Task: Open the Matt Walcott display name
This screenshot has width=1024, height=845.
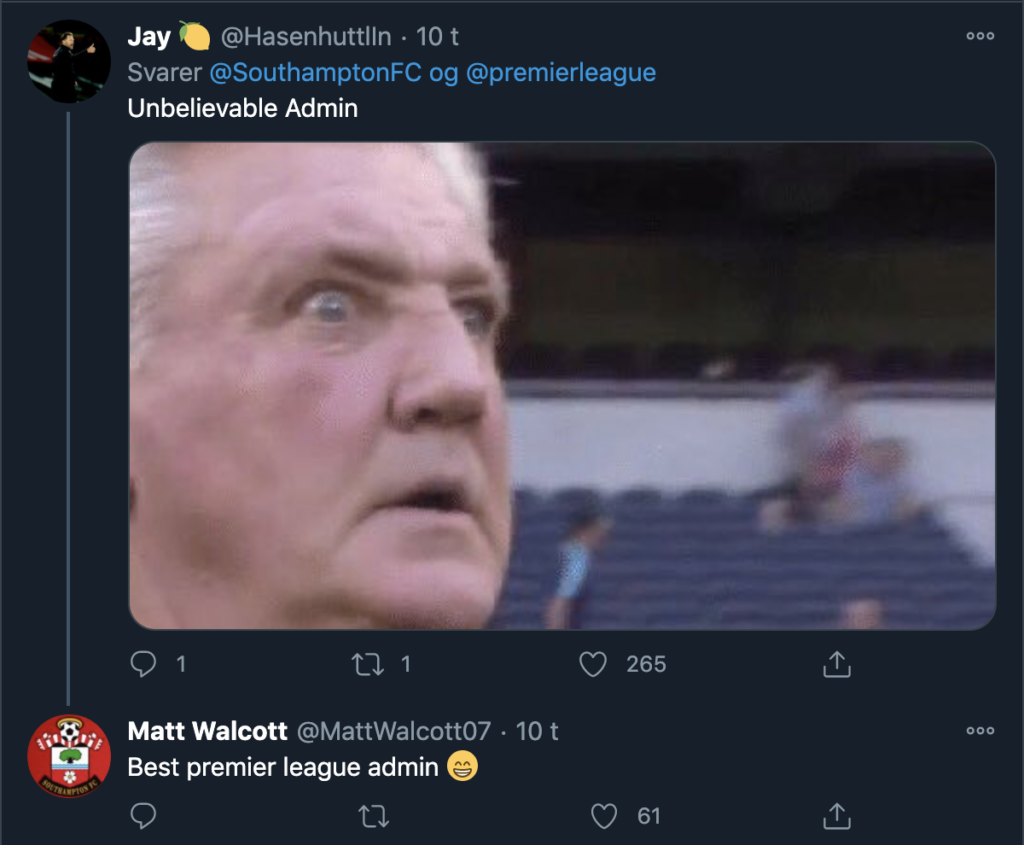Action: click(207, 731)
